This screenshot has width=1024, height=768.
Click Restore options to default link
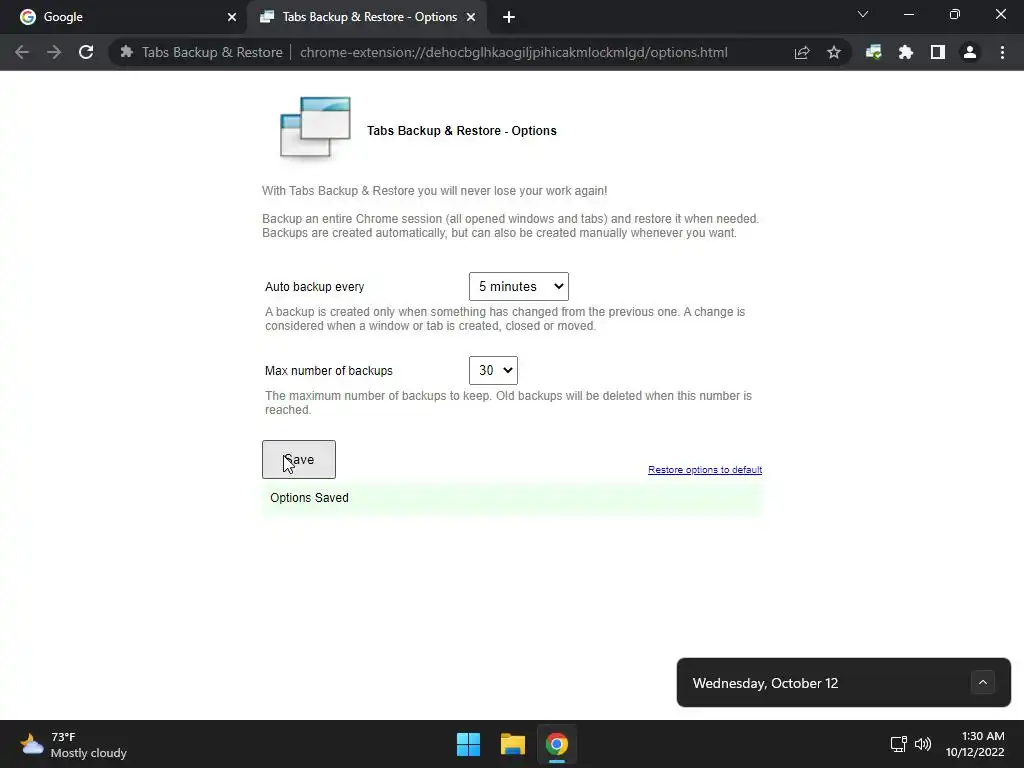(x=705, y=470)
